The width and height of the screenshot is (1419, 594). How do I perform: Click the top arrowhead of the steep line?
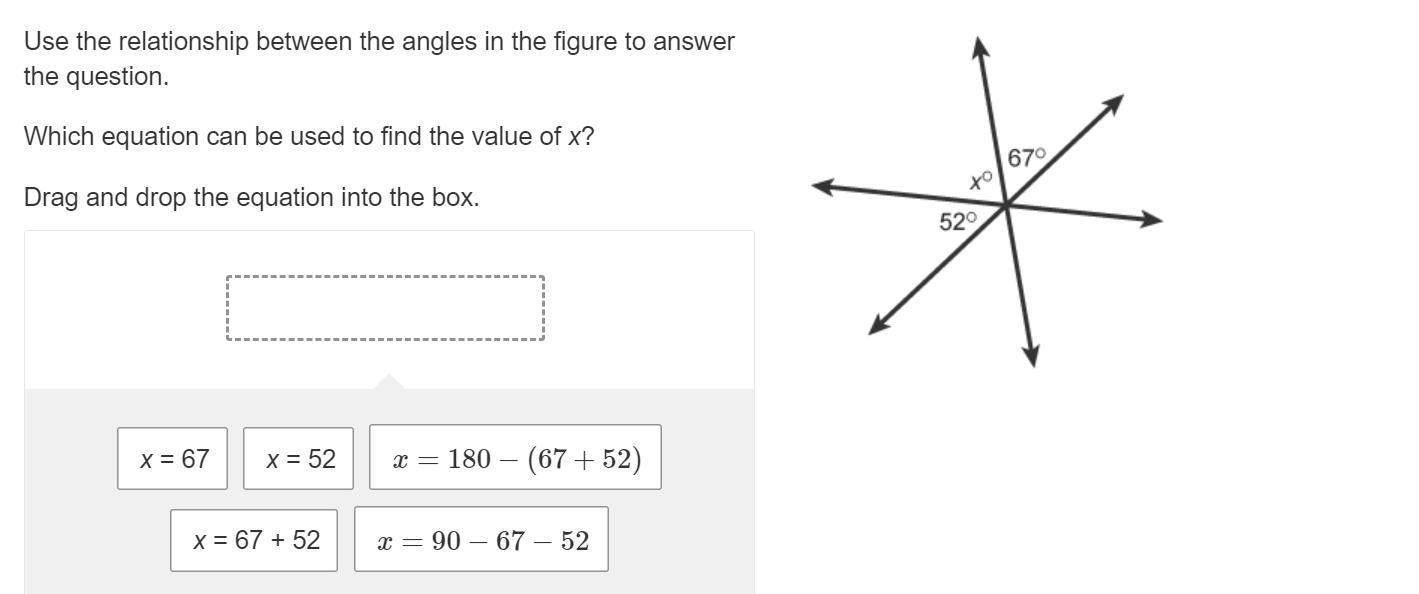coord(981,46)
